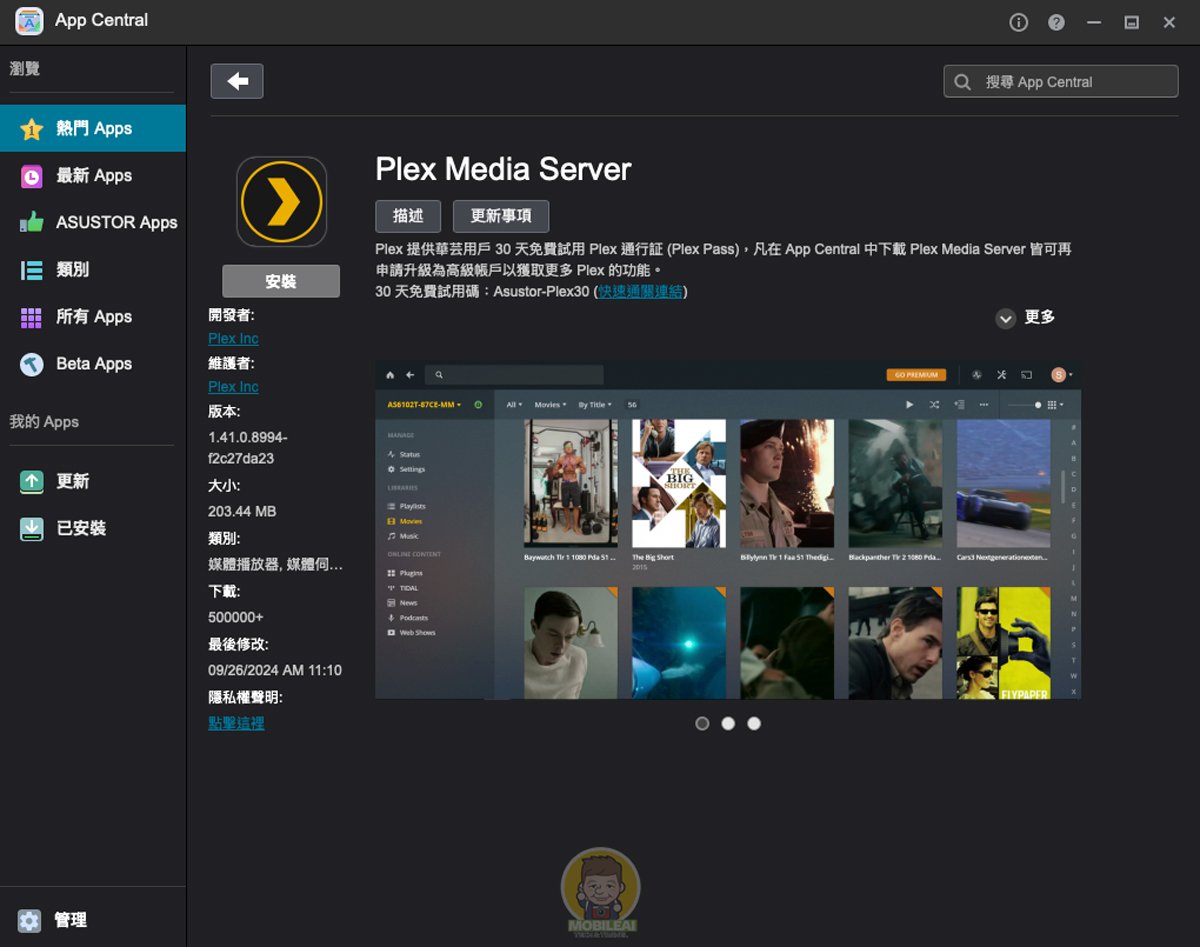Screen dimensions: 1200x947
Task: Click the hammer icon beside Beta Apps
Action: 32,364
